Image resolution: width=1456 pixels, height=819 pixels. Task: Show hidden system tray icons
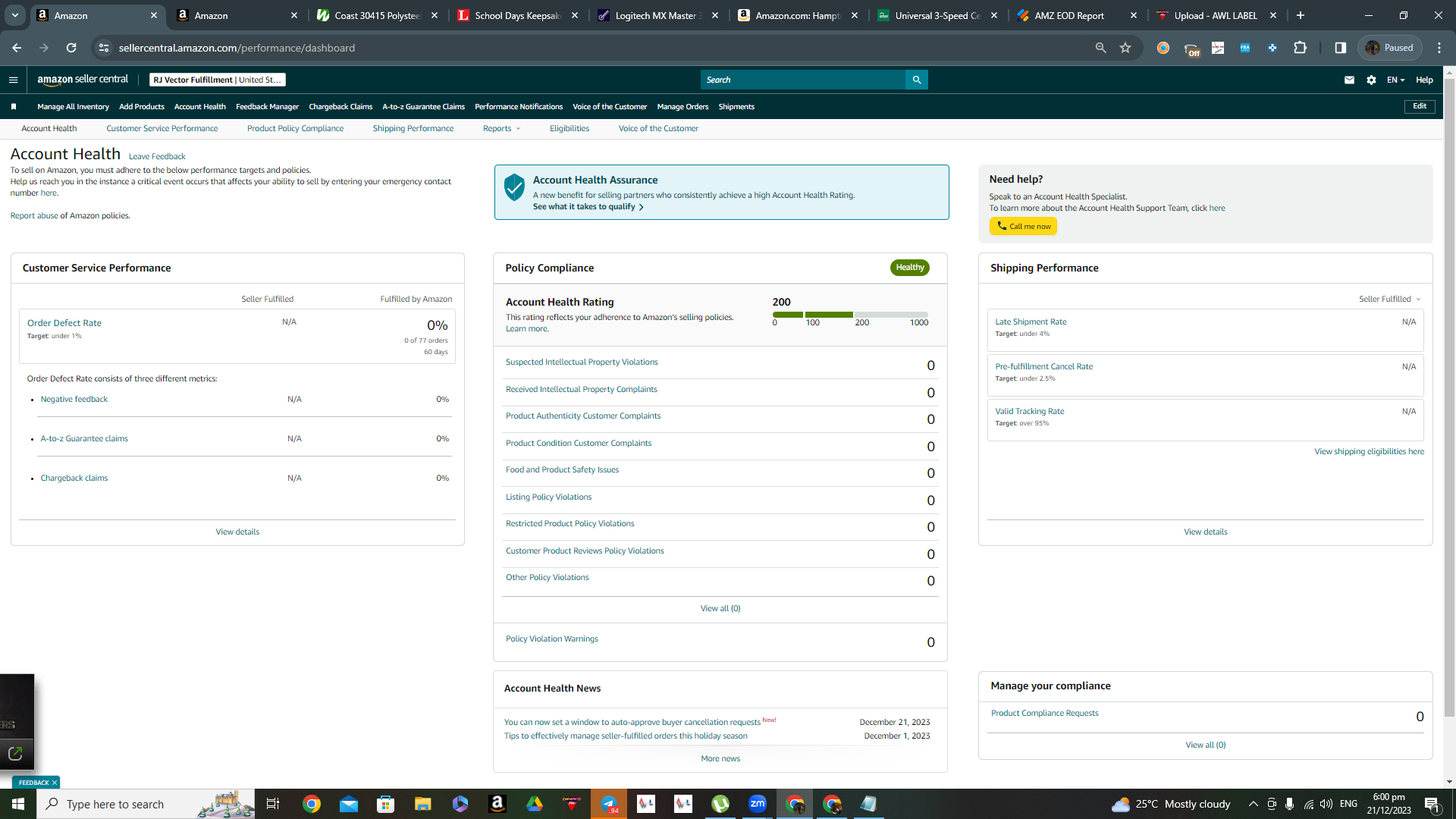tap(1253, 804)
